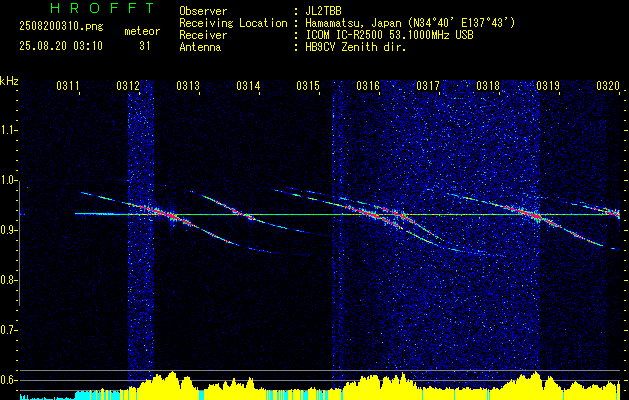Click the kHz axis unit label
629x400 pixels.
tap(9, 81)
